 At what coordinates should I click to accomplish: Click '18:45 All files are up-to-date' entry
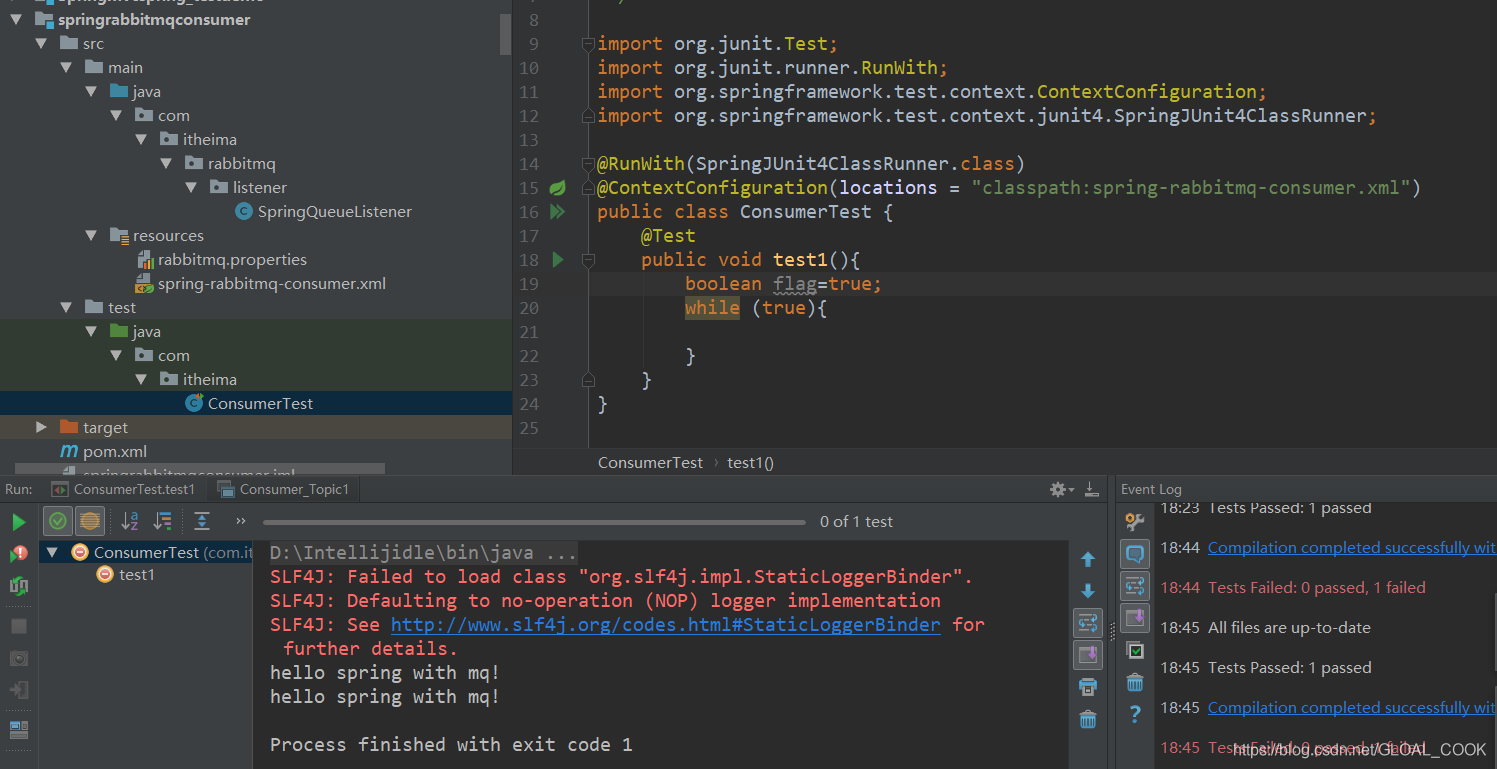tap(1265, 628)
